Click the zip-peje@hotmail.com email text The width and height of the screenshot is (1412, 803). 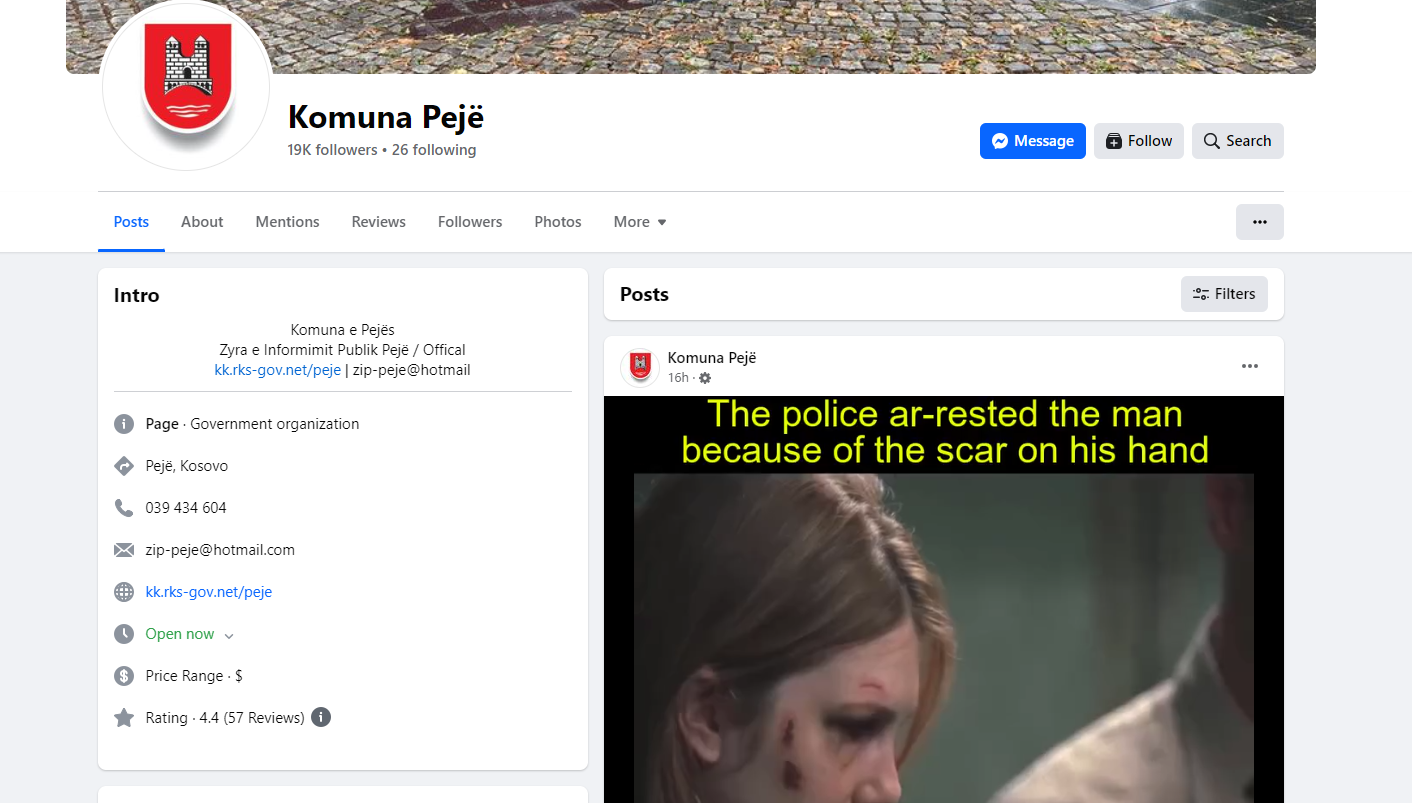click(x=220, y=550)
